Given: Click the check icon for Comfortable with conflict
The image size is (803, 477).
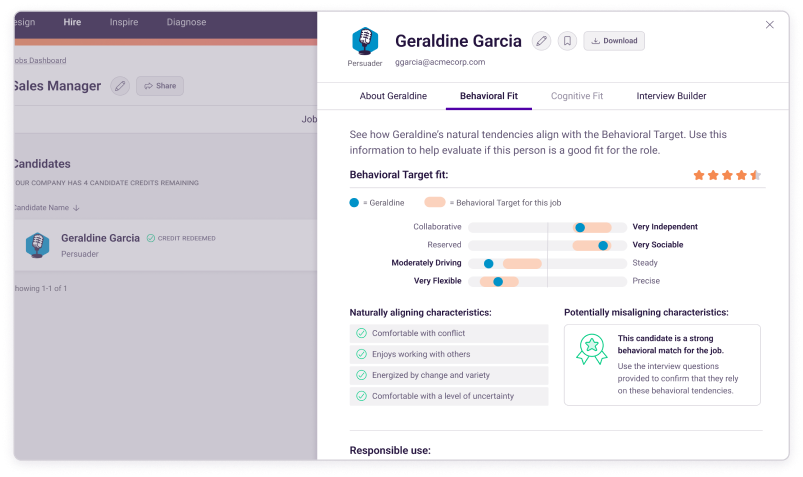Looking at the screenshot, I should pyautogui.click(x=362, y=333).
